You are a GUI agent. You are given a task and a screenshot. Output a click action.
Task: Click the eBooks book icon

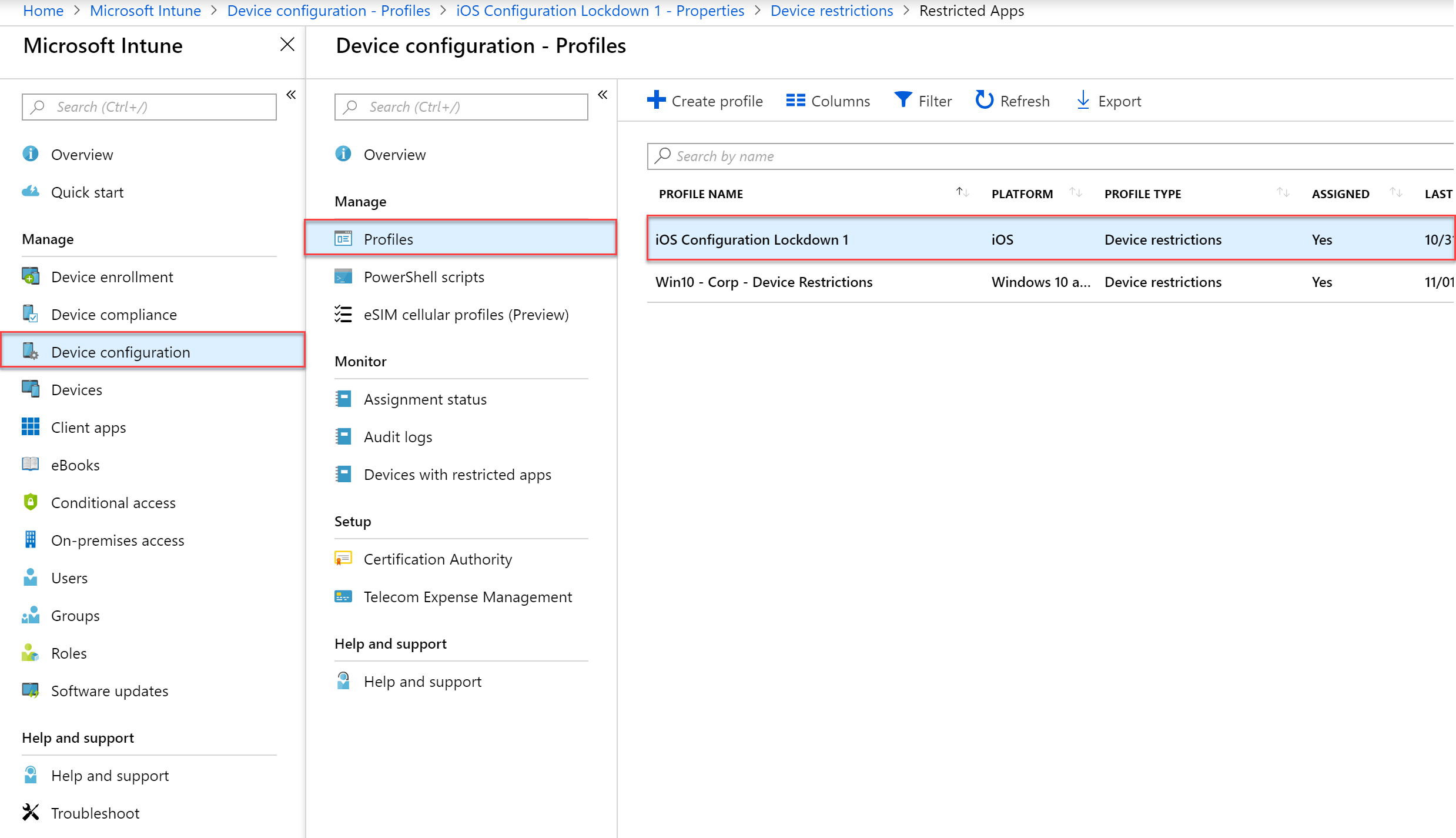coord(31,464)
